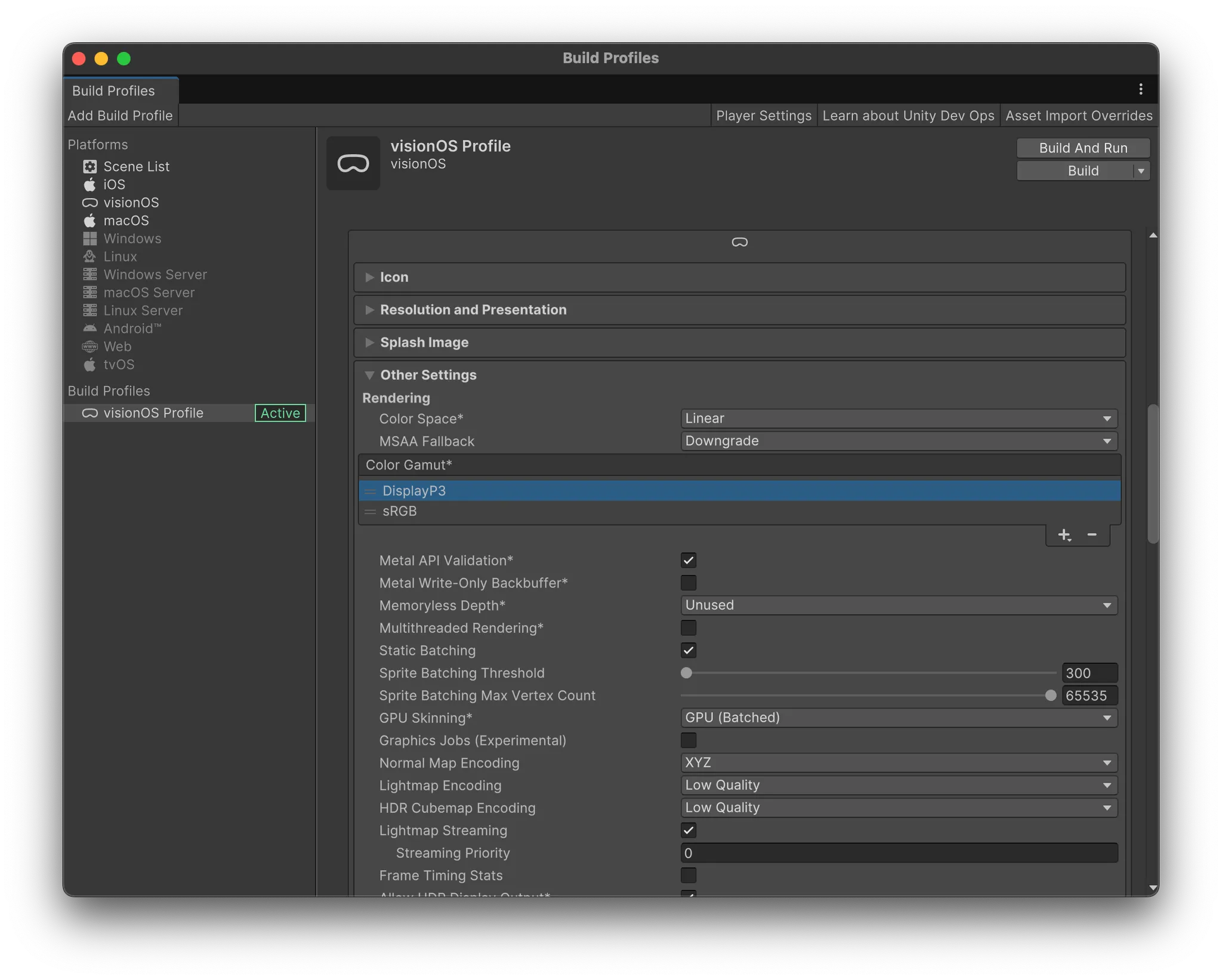Image resolution: width=1222 pixels, height=980 pixels.
Task: Click the visionOS headset icon in Platforms
Action: pos(90,203)
